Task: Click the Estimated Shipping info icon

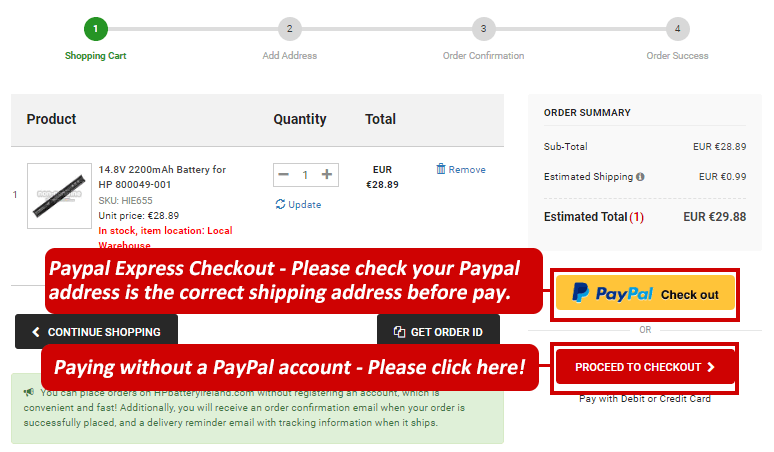Action: (640, 177)
